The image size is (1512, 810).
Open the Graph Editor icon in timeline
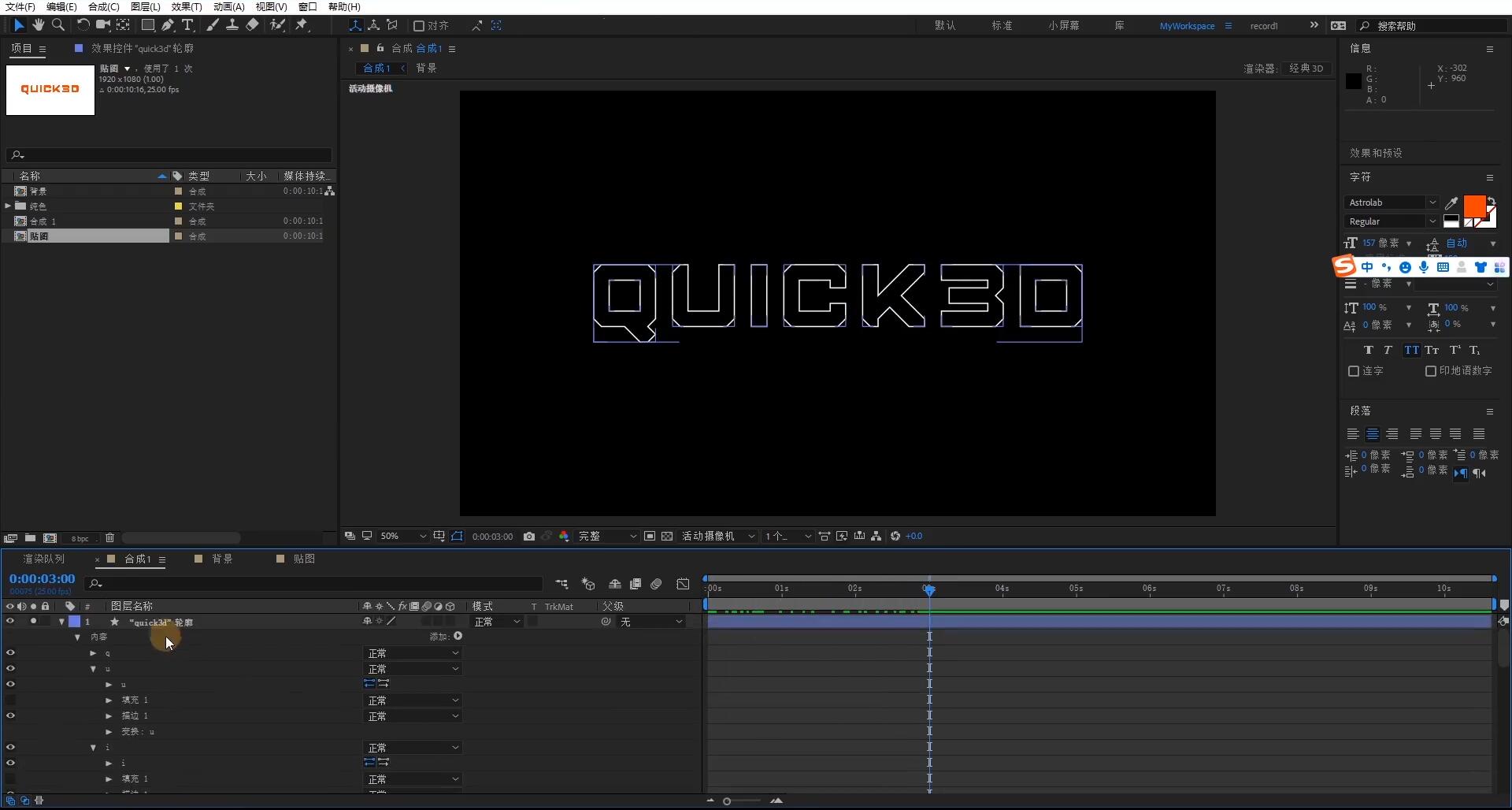point(683,584)
